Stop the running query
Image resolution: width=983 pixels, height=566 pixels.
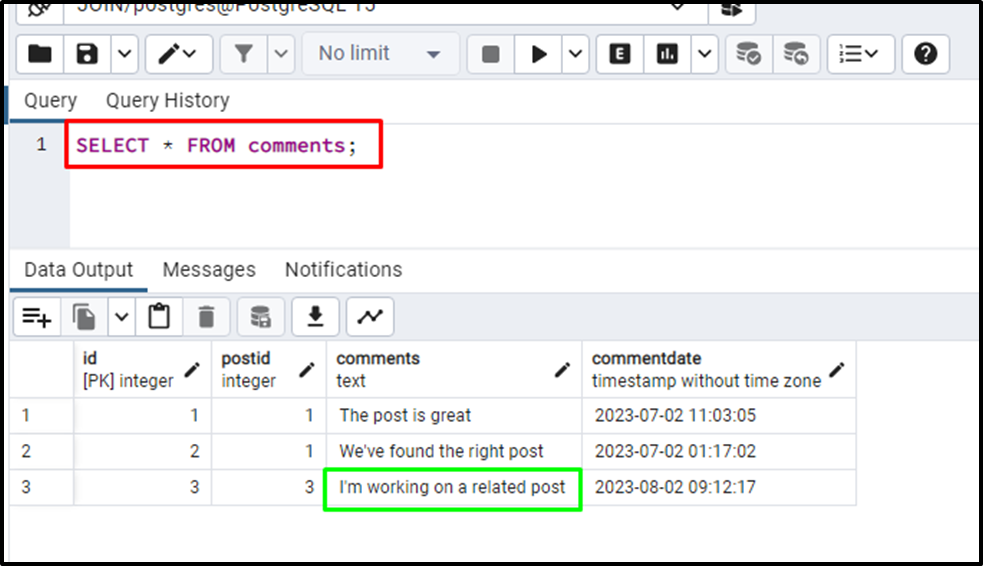coord(490,54)
